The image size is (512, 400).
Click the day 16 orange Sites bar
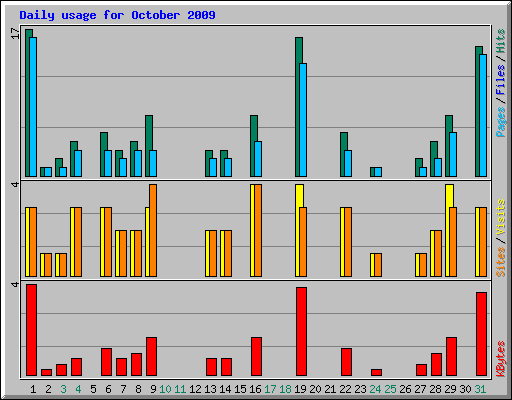pyautogui.click(x=258, y=230)
